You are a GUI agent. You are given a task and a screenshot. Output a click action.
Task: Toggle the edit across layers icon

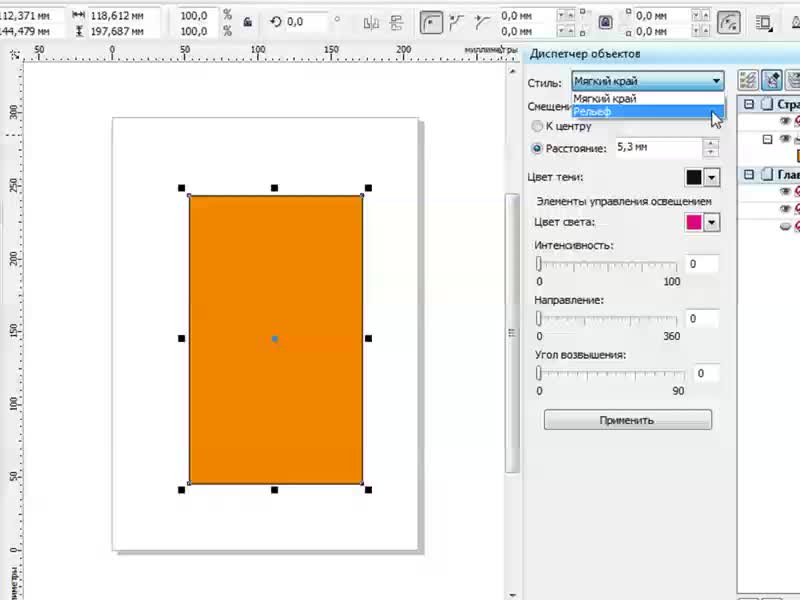pyautogui.click(x=772, y=80)
